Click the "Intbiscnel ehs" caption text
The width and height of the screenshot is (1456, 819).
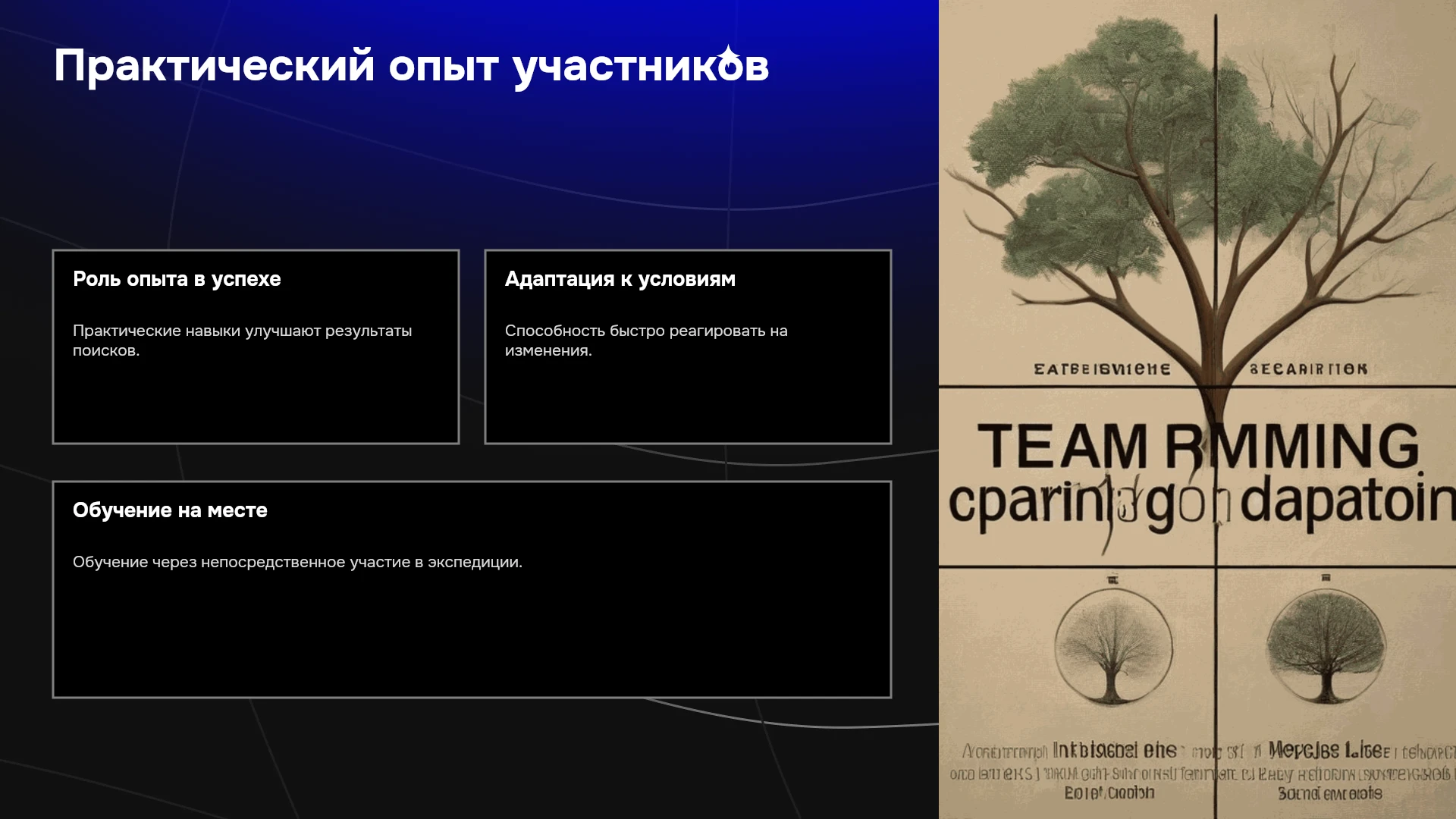coord(1115,751)
